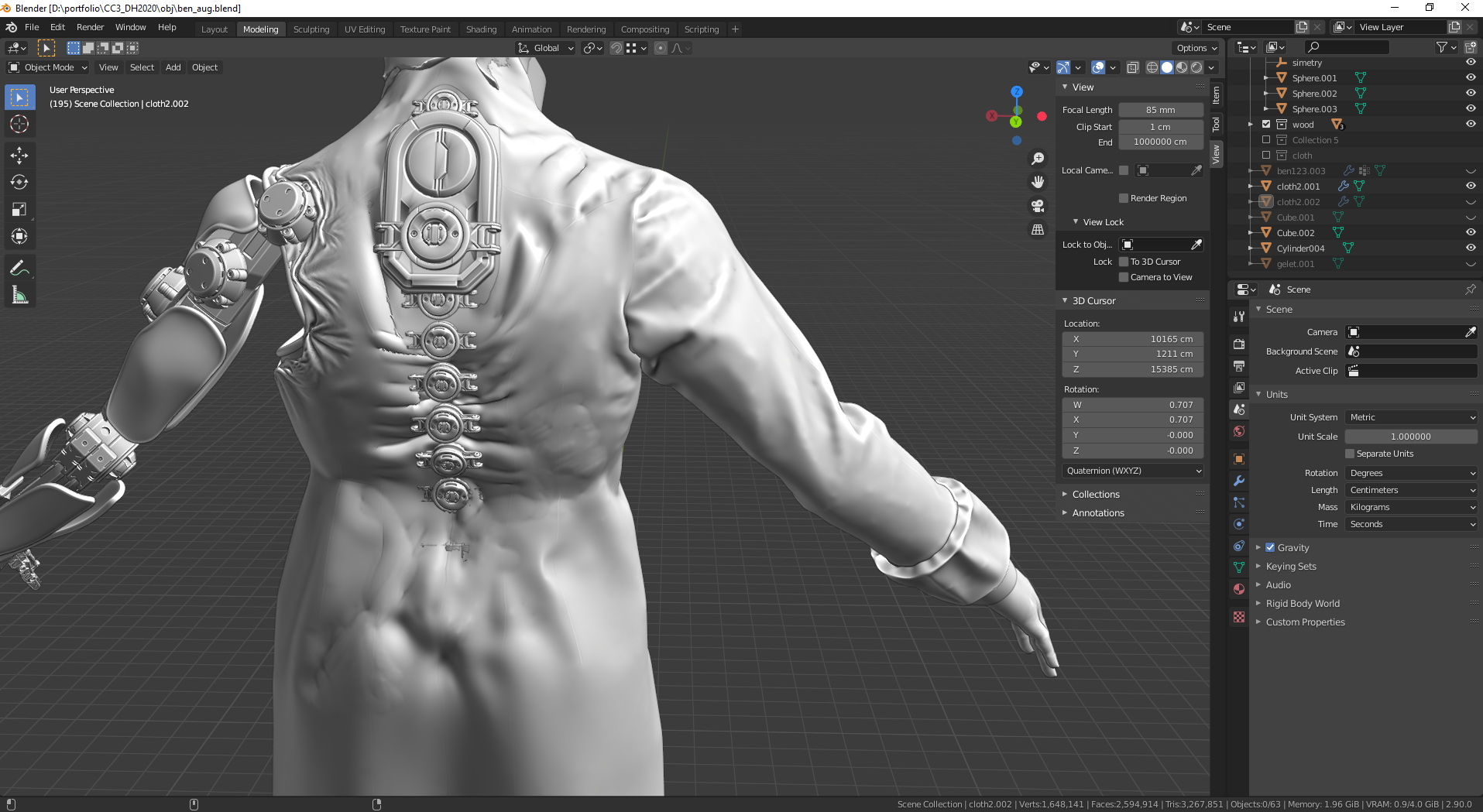Switch to the Sculpting workspace tab
This screenshot has width=1483, height=812.
click(x=311, y=29)
